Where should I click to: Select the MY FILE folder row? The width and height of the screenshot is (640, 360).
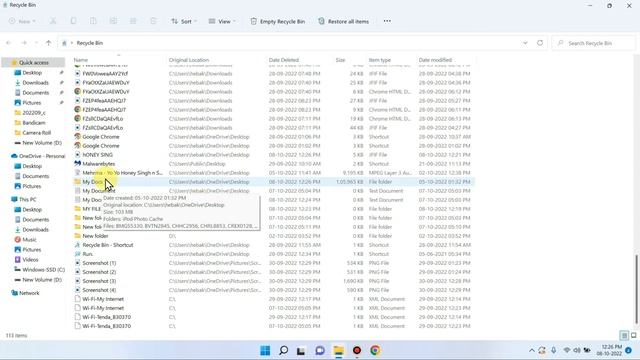pyautogui.click(x=91, y=209)
